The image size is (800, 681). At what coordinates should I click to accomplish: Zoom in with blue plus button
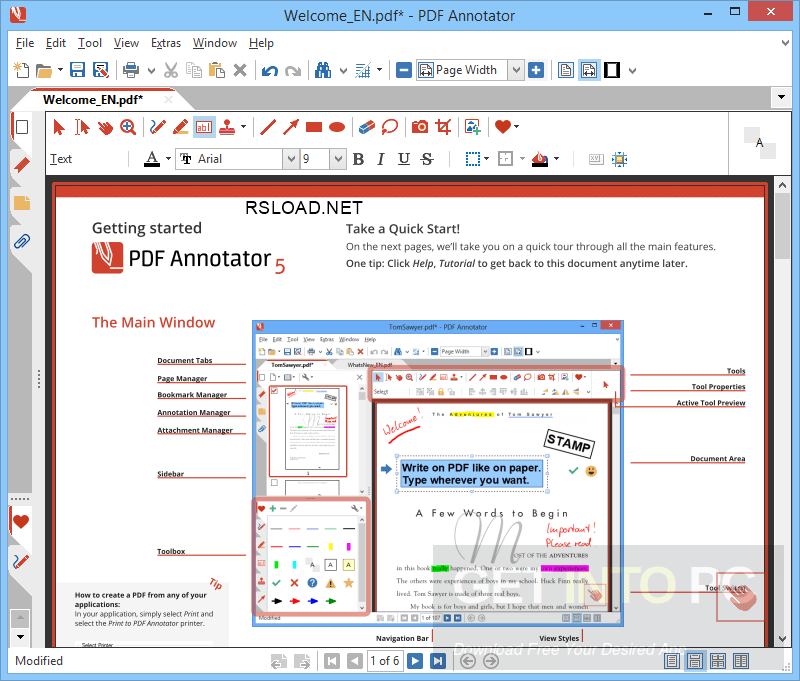click(536, 70)
